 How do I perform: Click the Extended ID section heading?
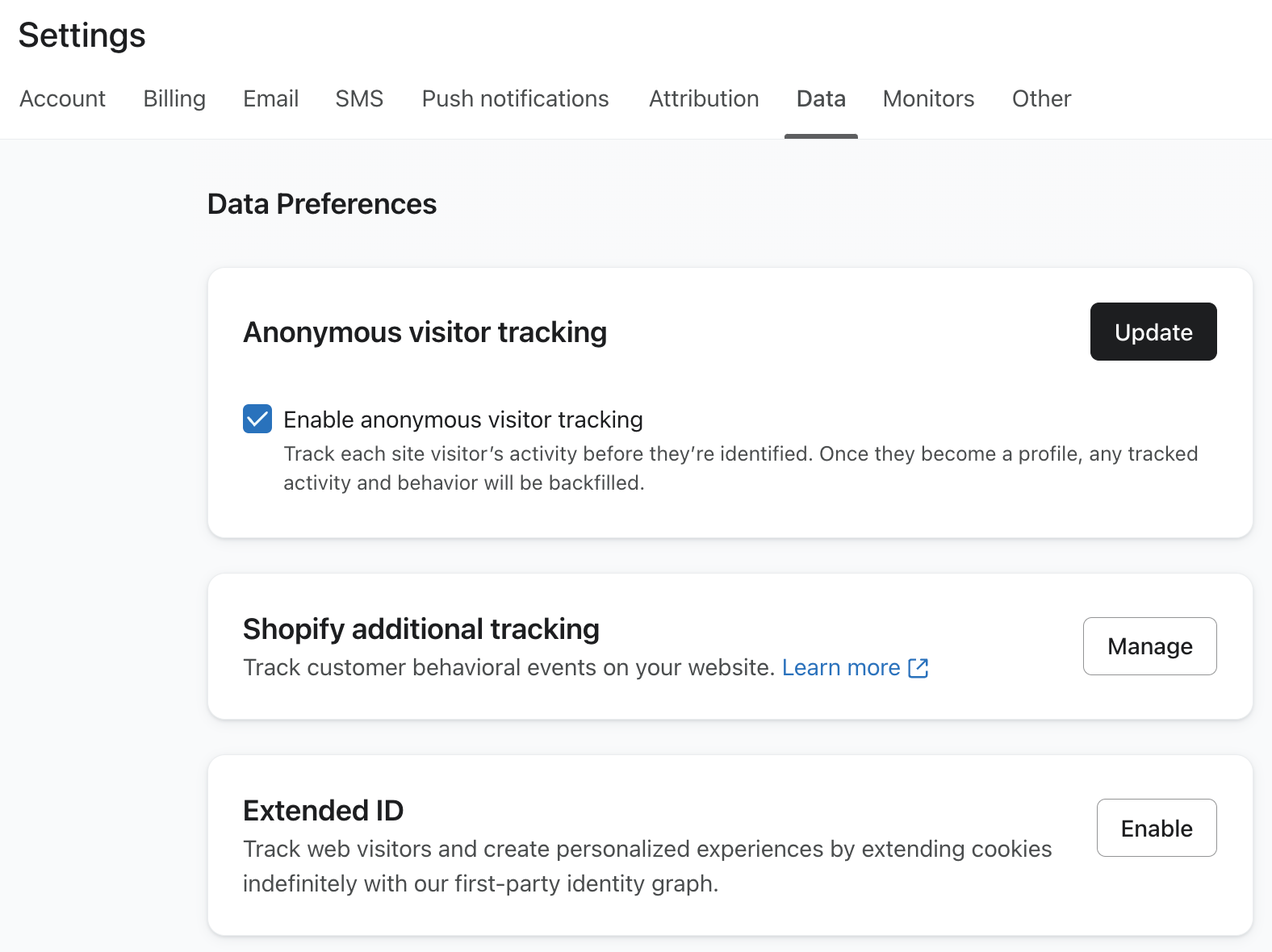pyautogui.click(x=323, y=811)
